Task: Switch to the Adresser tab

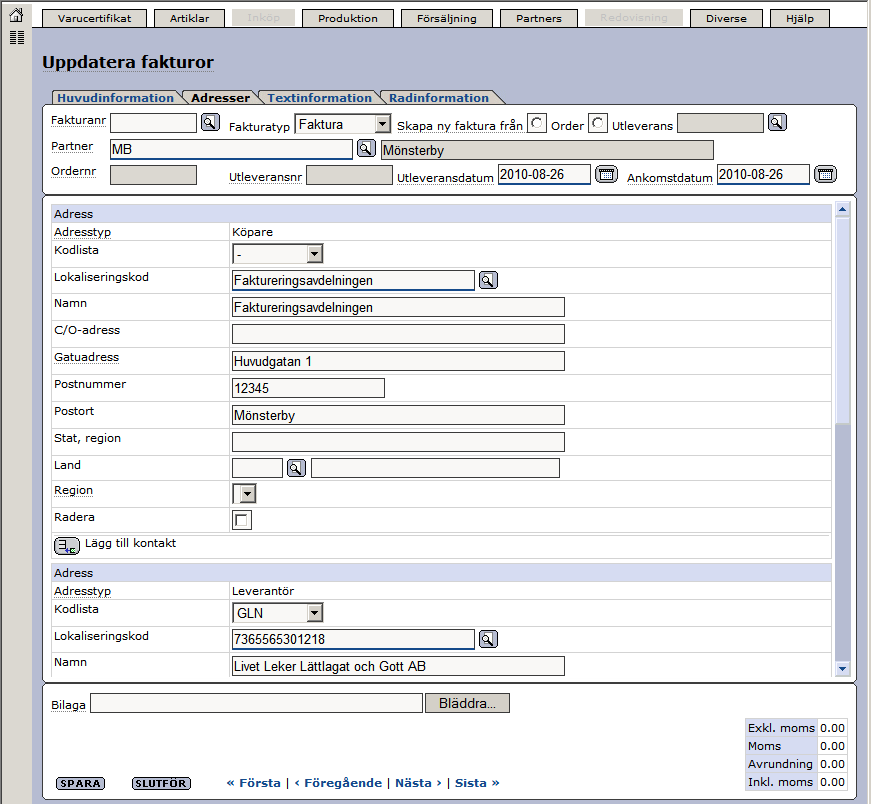Action: [x=221, y=98]
